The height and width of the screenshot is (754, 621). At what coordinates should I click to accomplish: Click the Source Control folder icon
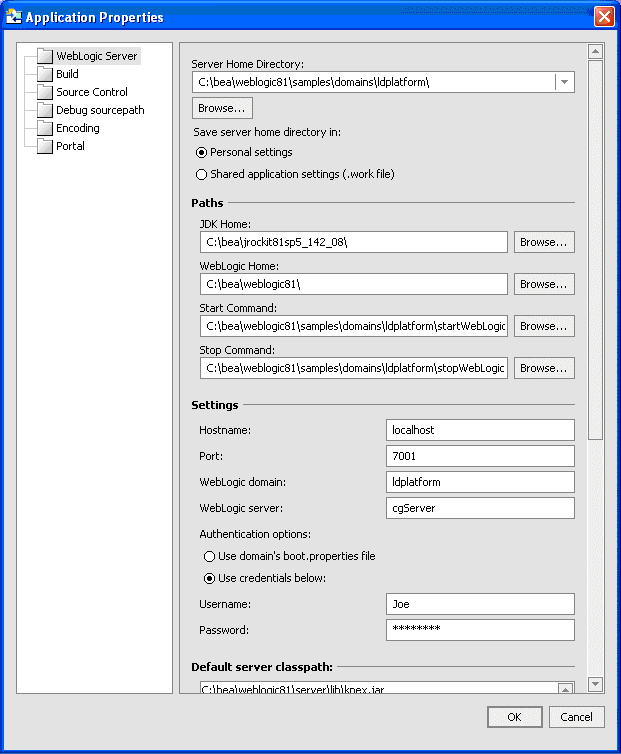45,92
